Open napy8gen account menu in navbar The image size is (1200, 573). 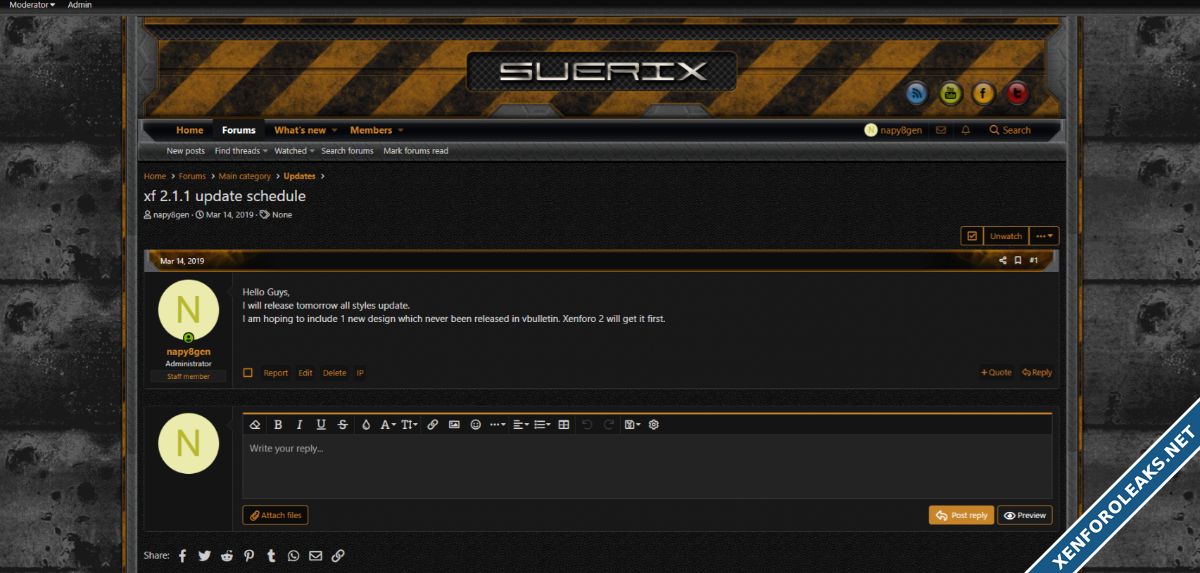(893, 130)
